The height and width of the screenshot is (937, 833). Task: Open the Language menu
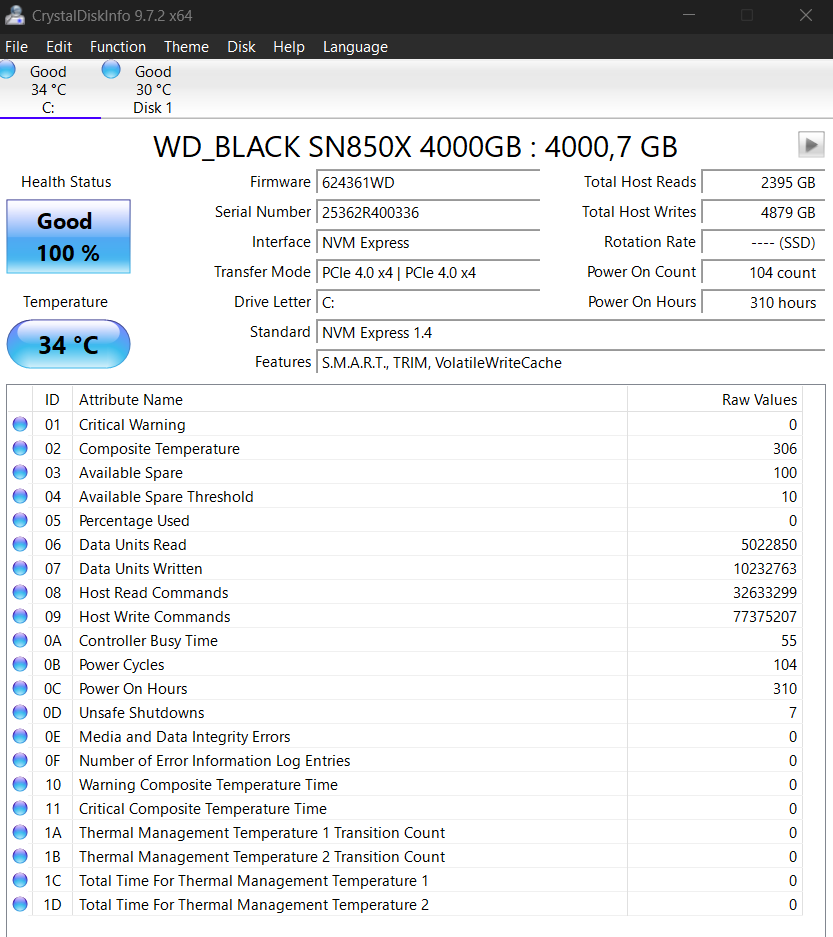(355, 47)
